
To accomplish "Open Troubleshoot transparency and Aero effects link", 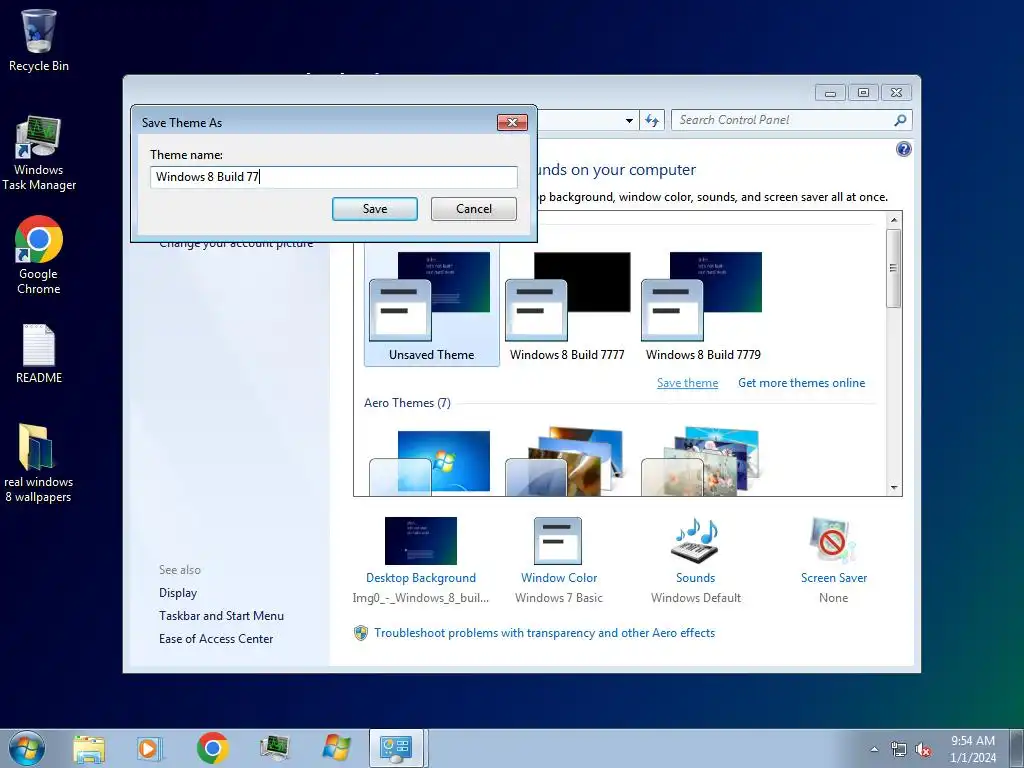I will coord(545,633).
